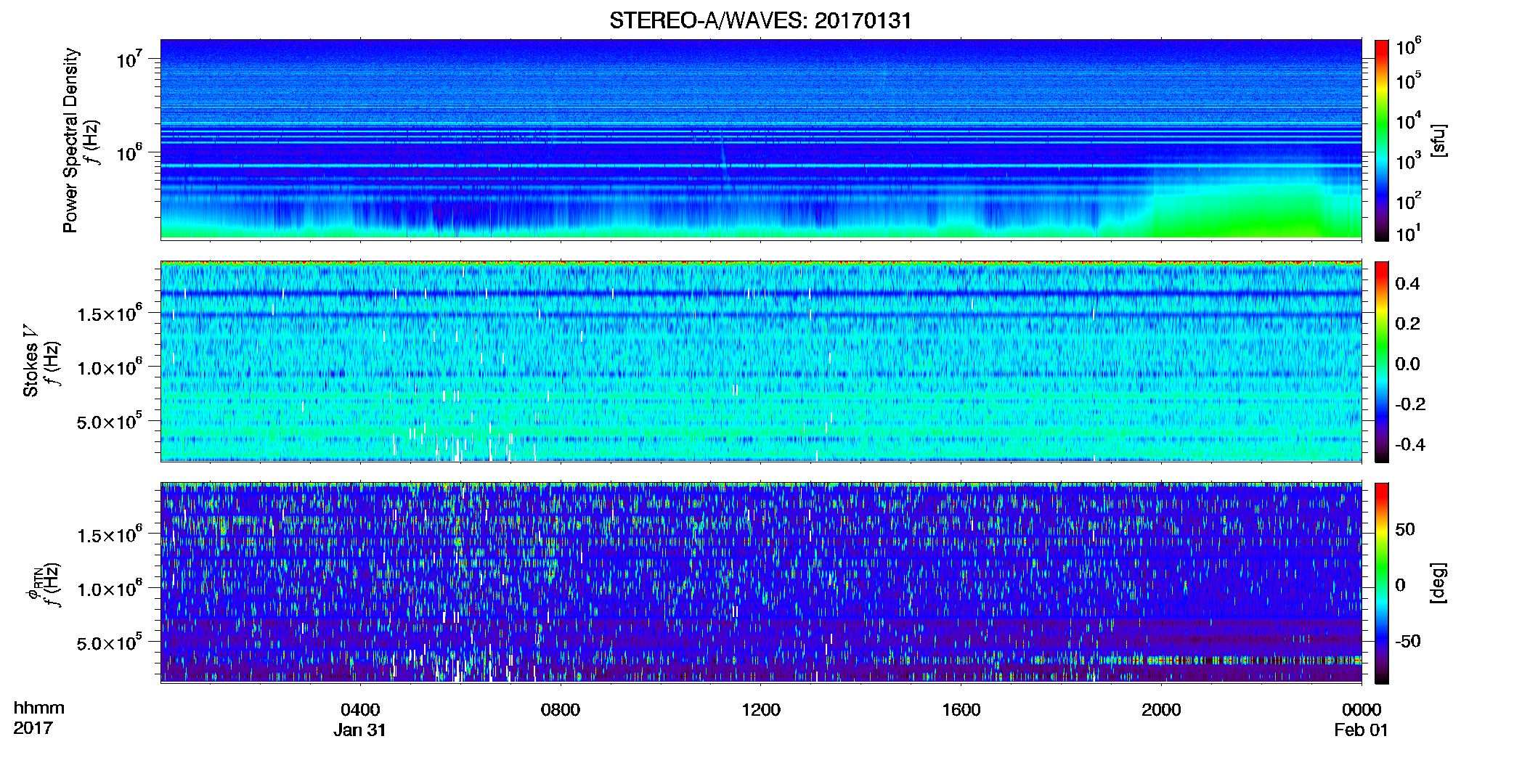Click the 0400 time axis label

pos(360,710)
